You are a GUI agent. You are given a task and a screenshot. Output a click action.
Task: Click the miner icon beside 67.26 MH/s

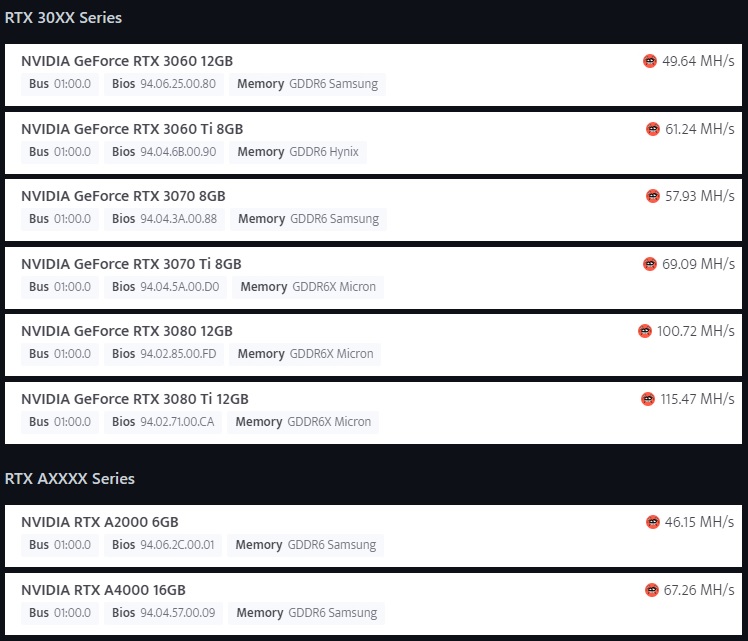click(x=651, y=590)
